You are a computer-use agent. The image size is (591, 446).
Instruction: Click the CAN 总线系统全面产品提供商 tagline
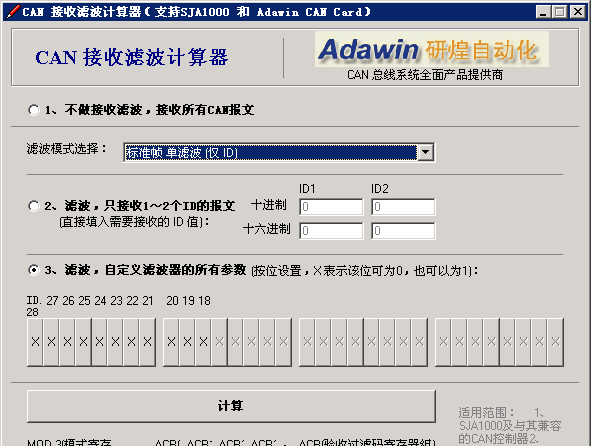coord(425,75)
